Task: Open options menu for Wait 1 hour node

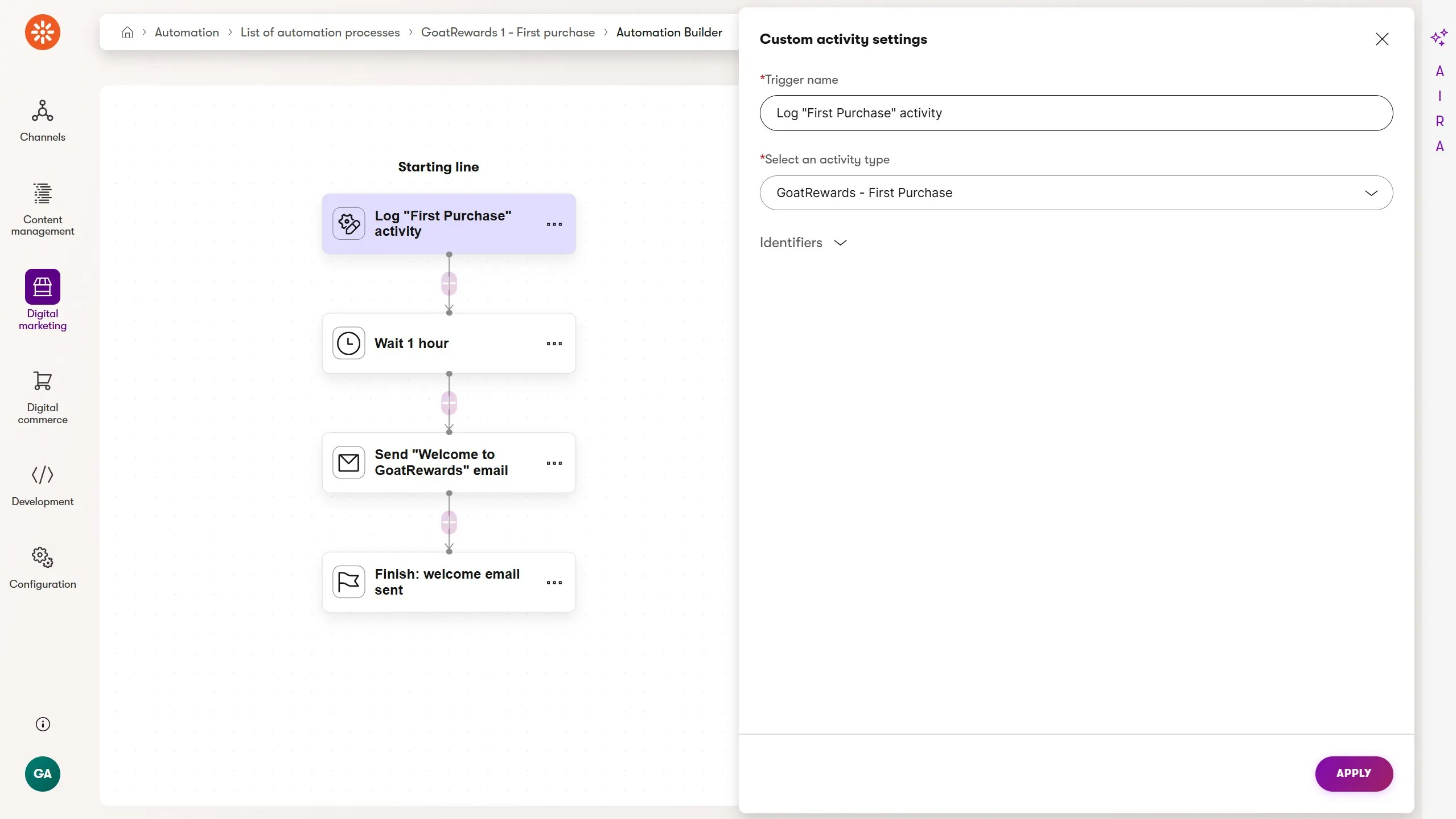Action: pos(554,343)
